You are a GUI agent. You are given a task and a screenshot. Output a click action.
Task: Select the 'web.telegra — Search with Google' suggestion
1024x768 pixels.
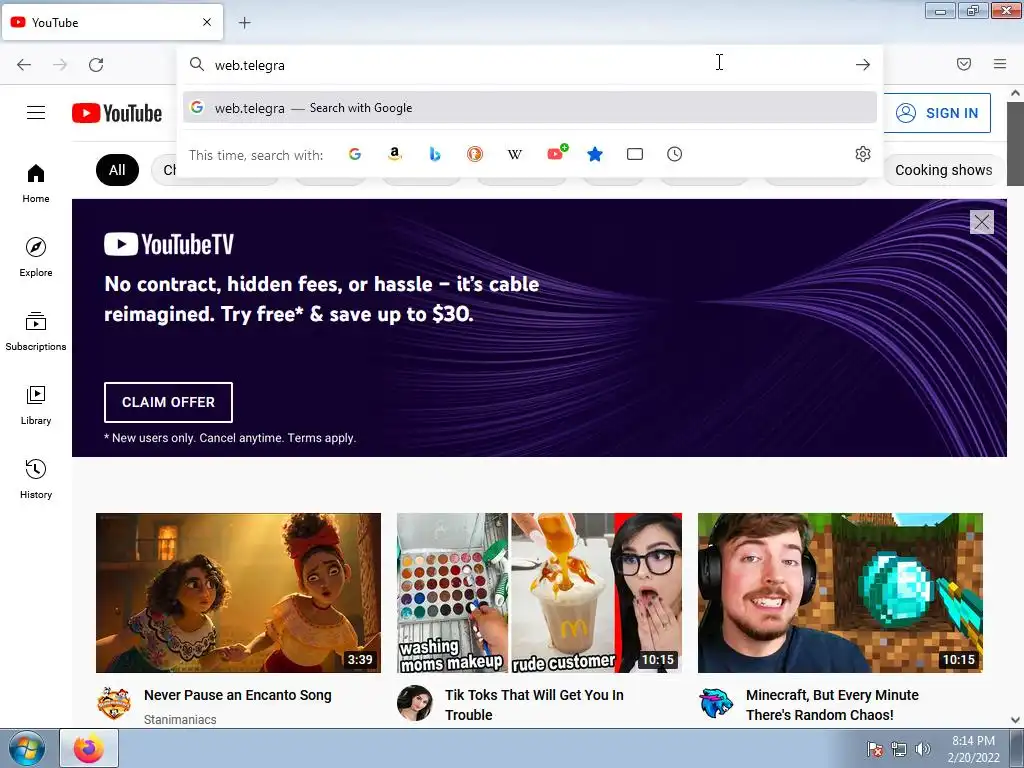(x=530, y=108)
